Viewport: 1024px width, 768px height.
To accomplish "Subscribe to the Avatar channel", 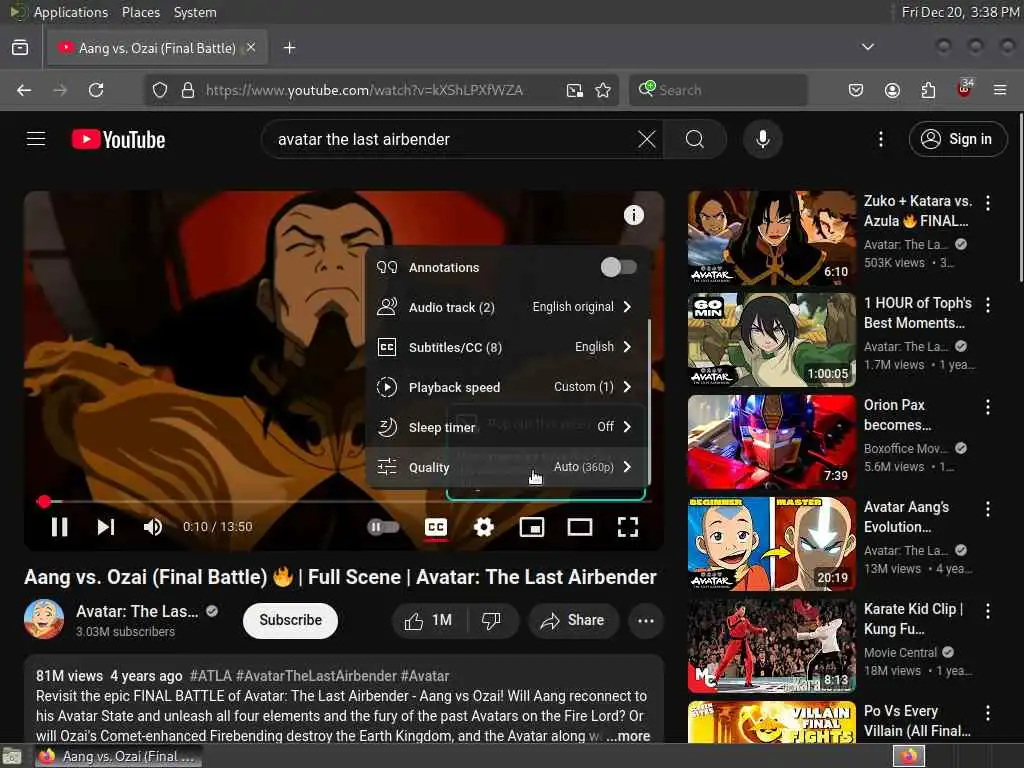I will click(x=290, y=620).
